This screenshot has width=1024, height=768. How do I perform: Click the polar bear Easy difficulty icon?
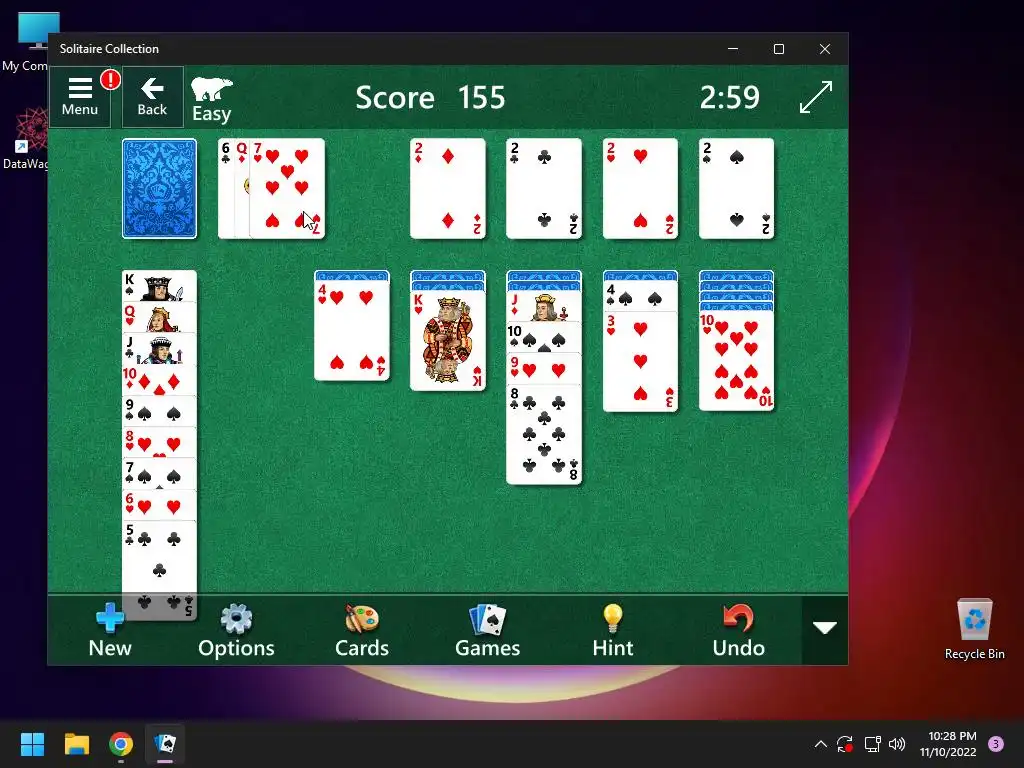click(212, 99)
